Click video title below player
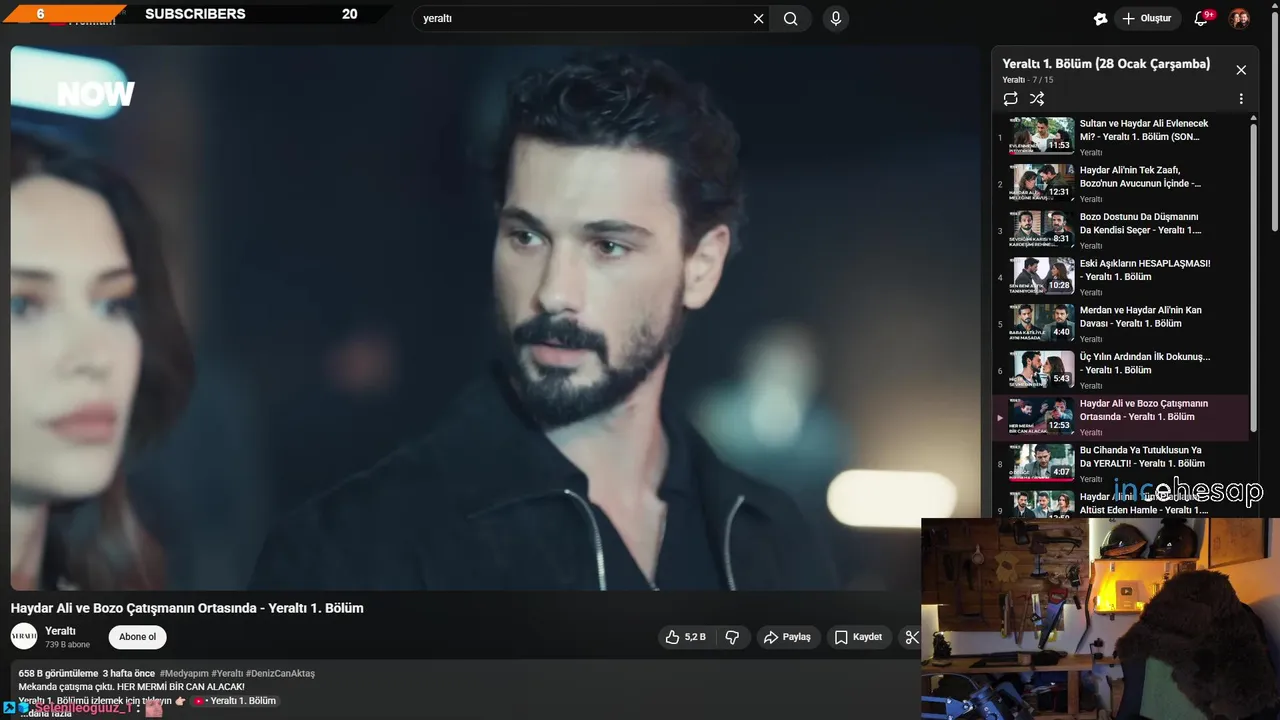 [x=187, y=608]
